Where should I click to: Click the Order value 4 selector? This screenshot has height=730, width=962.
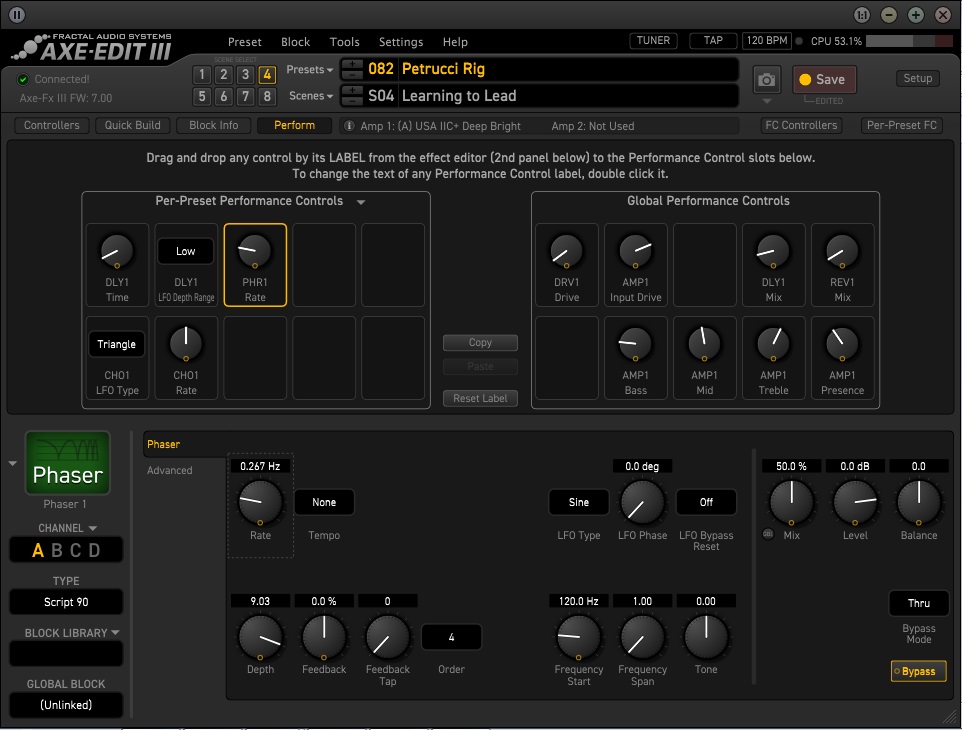[451, 637]
